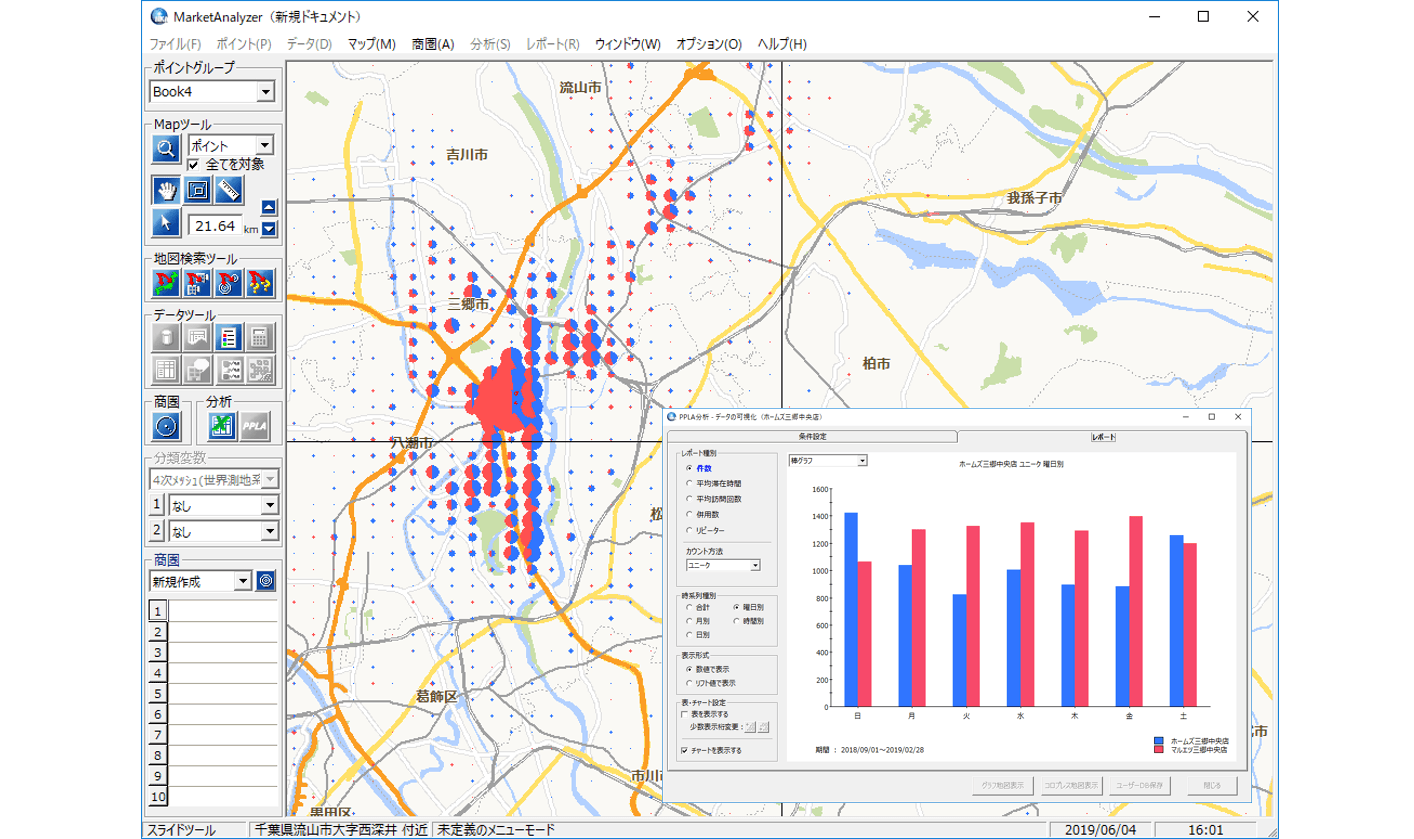Click the calculator icon in データツール
Screen dimensions: 1414x839
[x=260, y=337]
